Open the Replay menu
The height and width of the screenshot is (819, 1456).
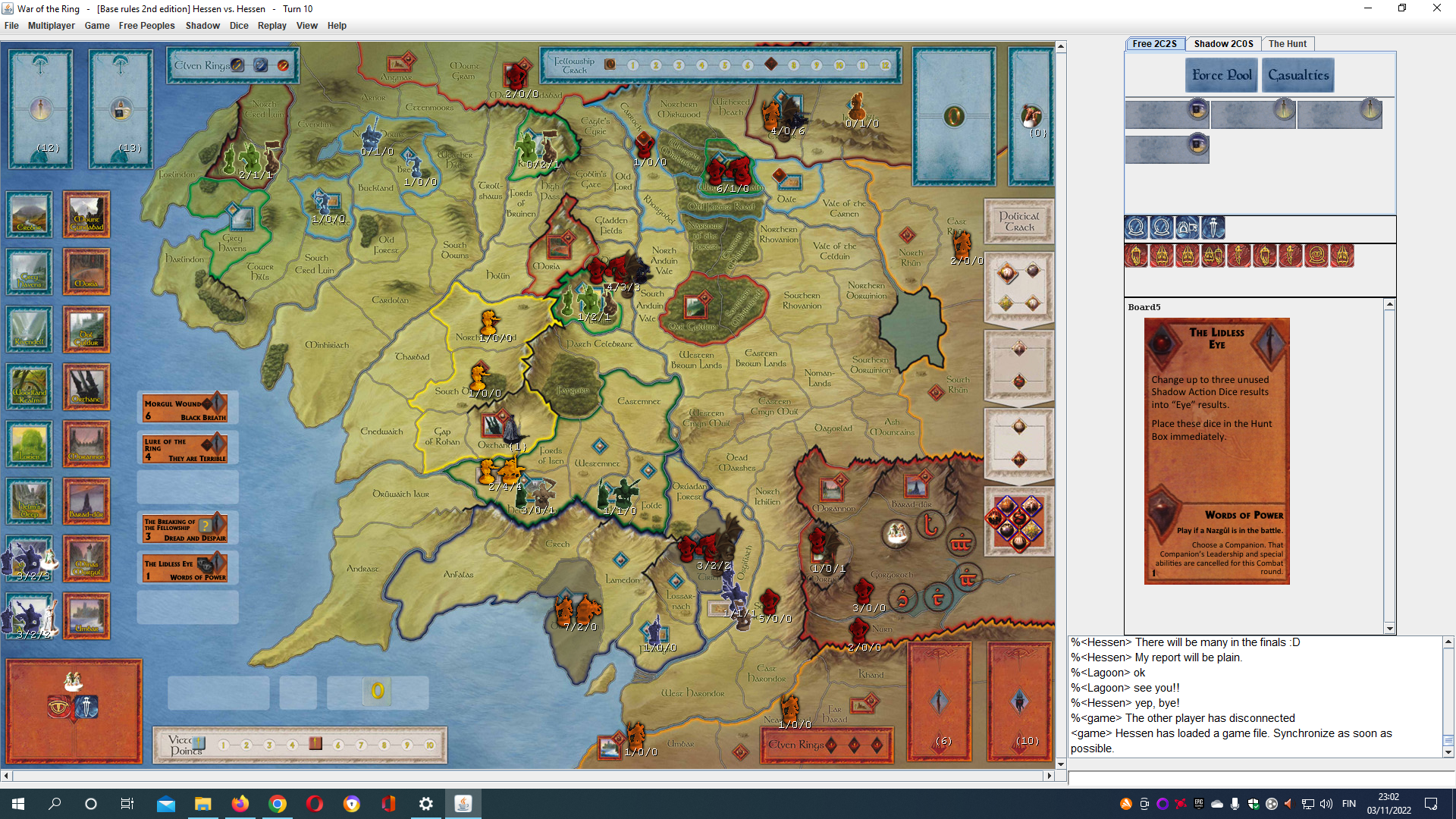point(271,26)
